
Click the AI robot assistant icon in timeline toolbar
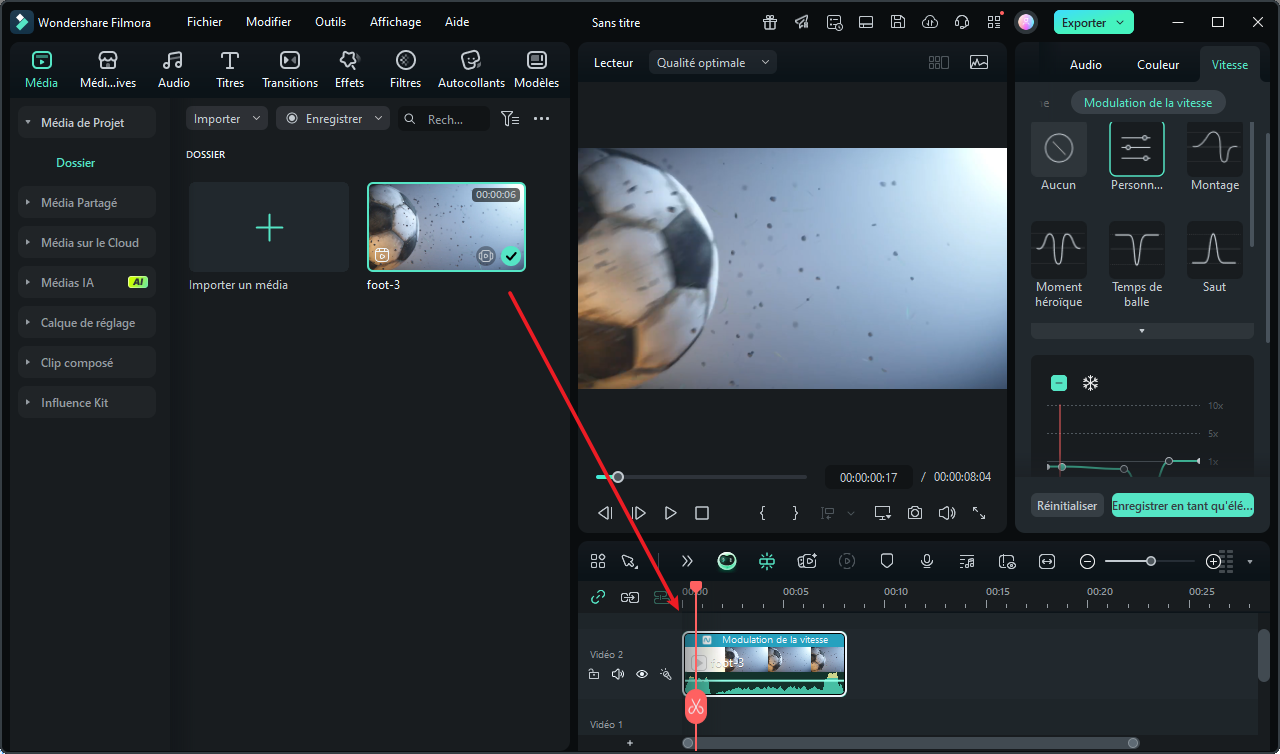point(727,561)
